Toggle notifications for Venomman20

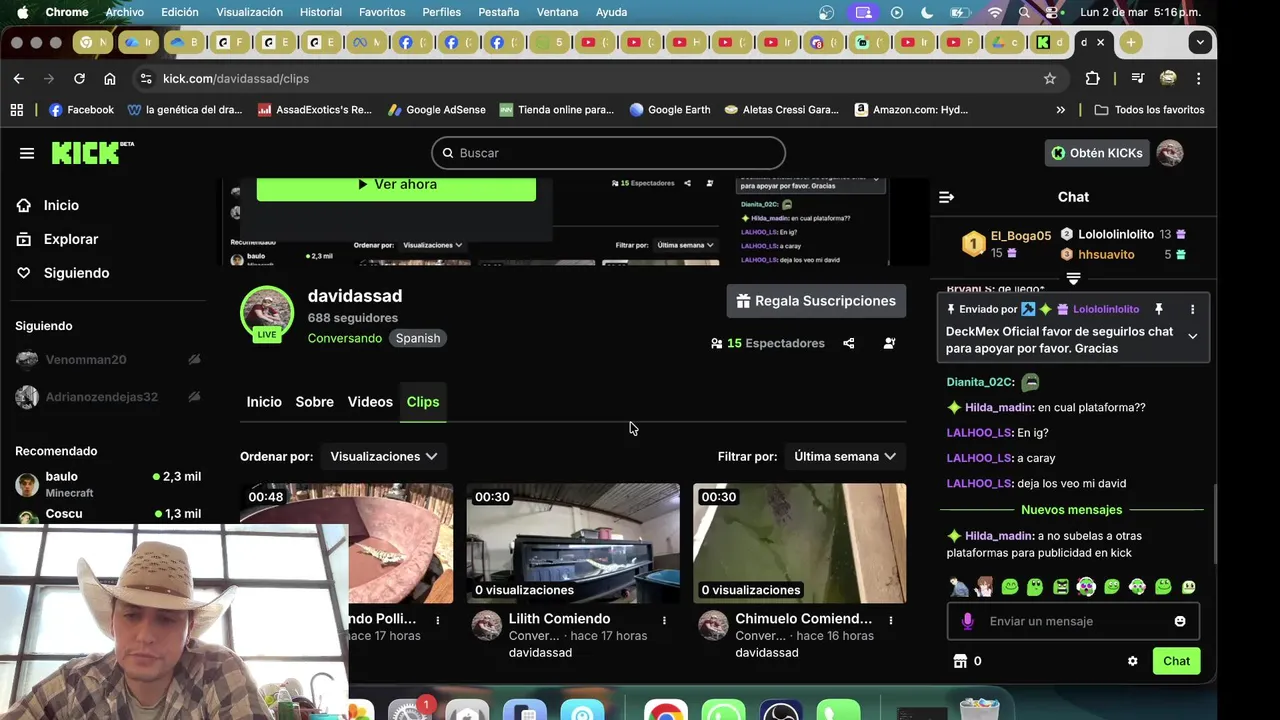coord(194,359)
